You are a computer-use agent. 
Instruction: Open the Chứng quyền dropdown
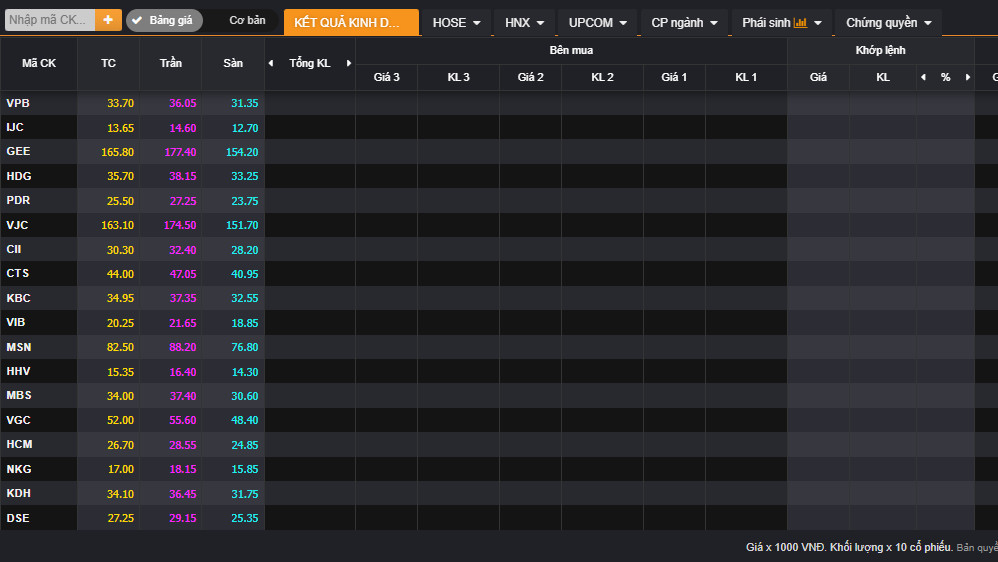888,22
